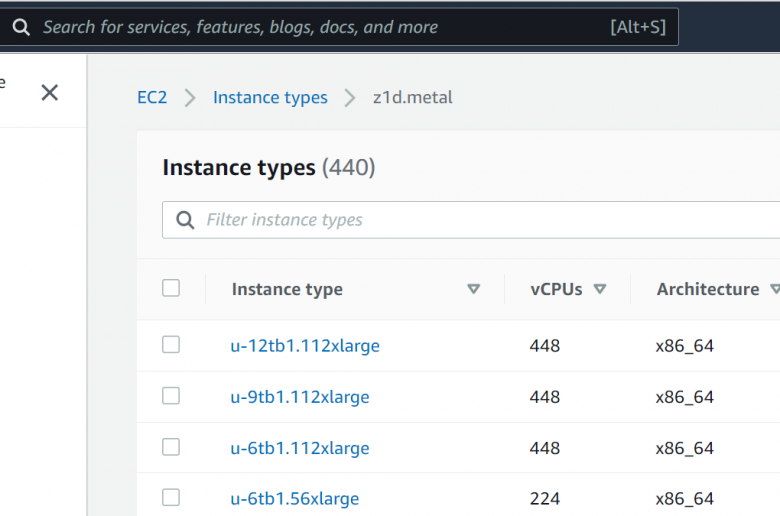
Task: Click the Instance type column header
Action: pyautogui.click(x=287, y=289)
